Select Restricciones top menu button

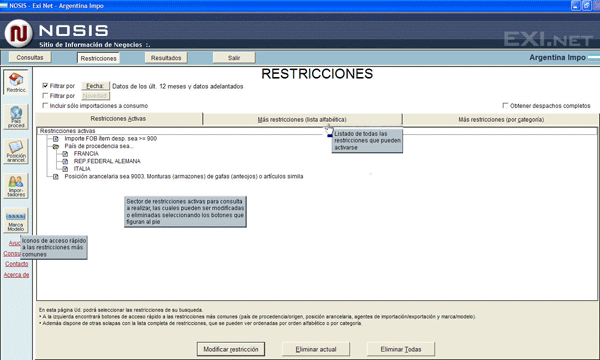coord(98,58)
